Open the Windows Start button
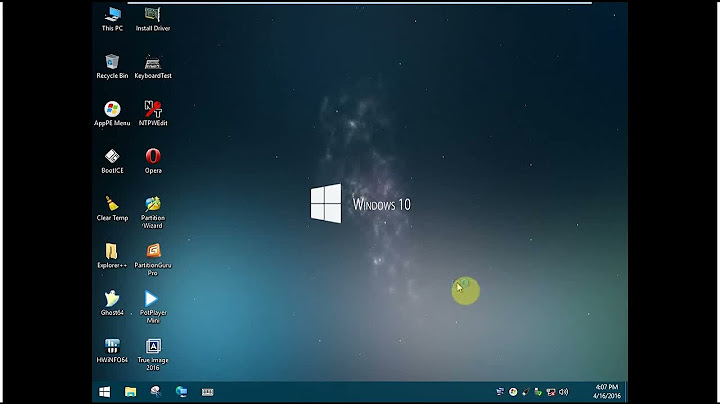The image size is (720, 404). click(x=105, y=392)
